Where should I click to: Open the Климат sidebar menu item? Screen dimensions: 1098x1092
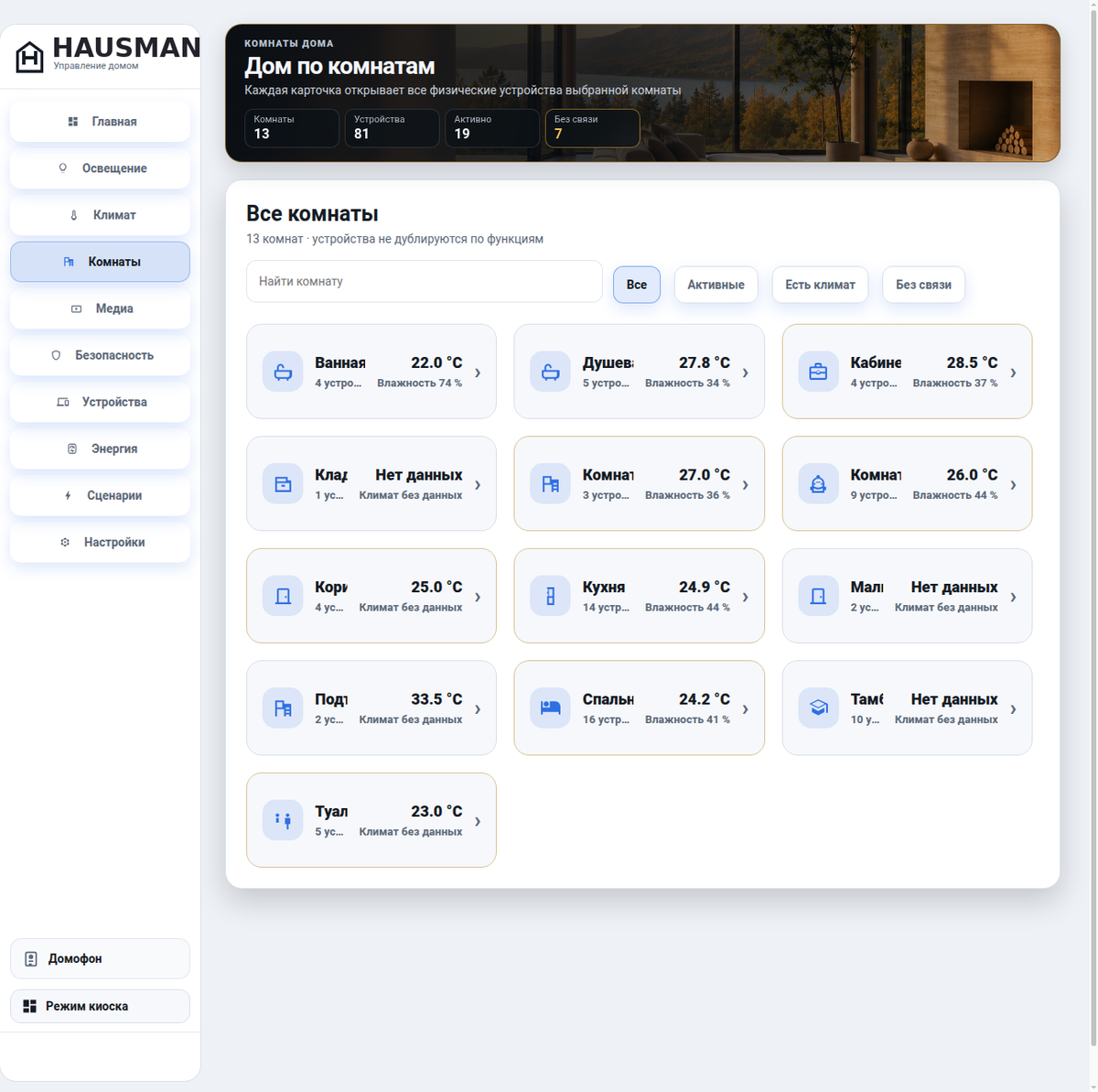coord(100,215)
